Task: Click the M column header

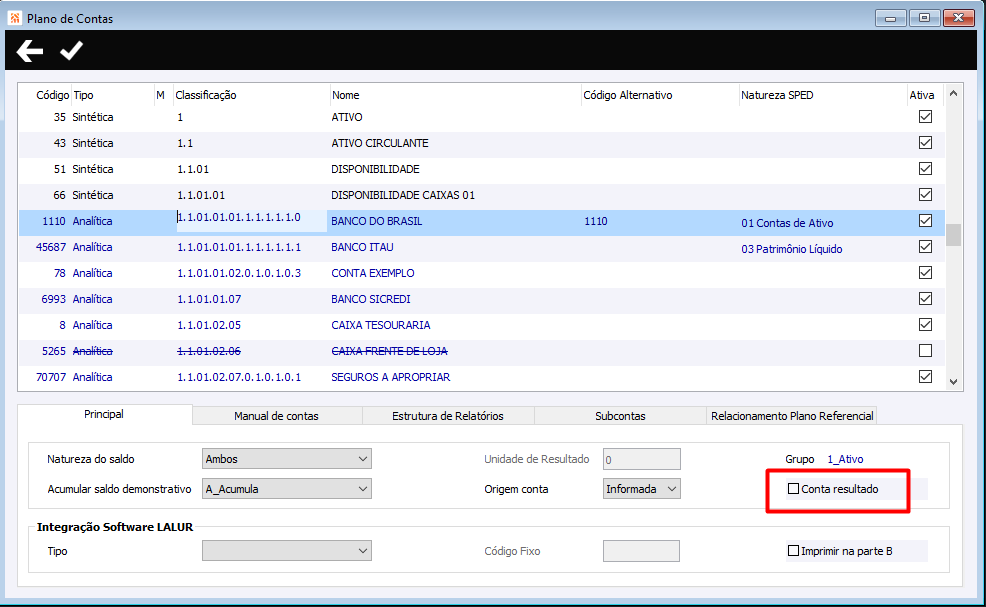Action: pos(160,95)
